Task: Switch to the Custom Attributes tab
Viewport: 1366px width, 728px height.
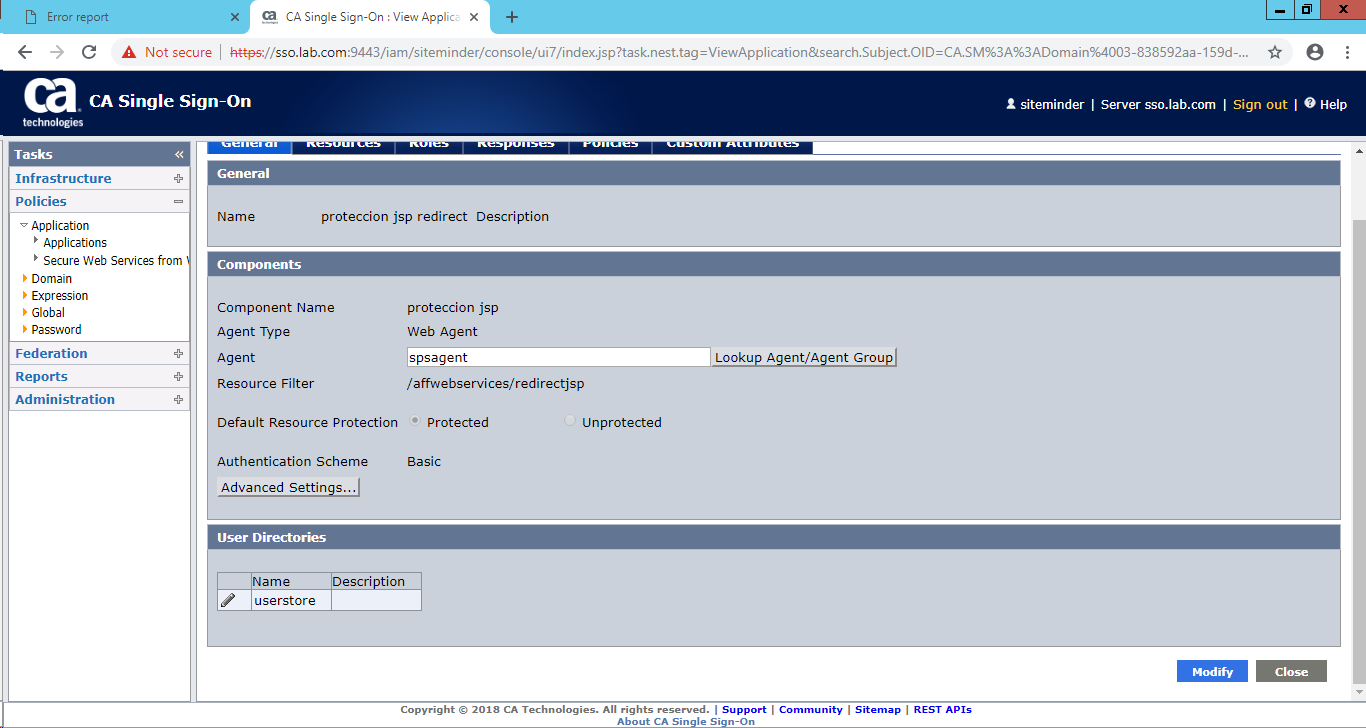Action: [733, 144]
